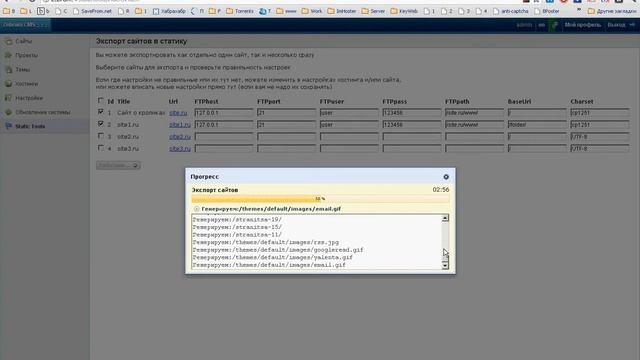Viewport: 640px width, 360px height.
Task: Click FTPuser field in Сайт о кроликах row
Action: (x=349, y=113)
